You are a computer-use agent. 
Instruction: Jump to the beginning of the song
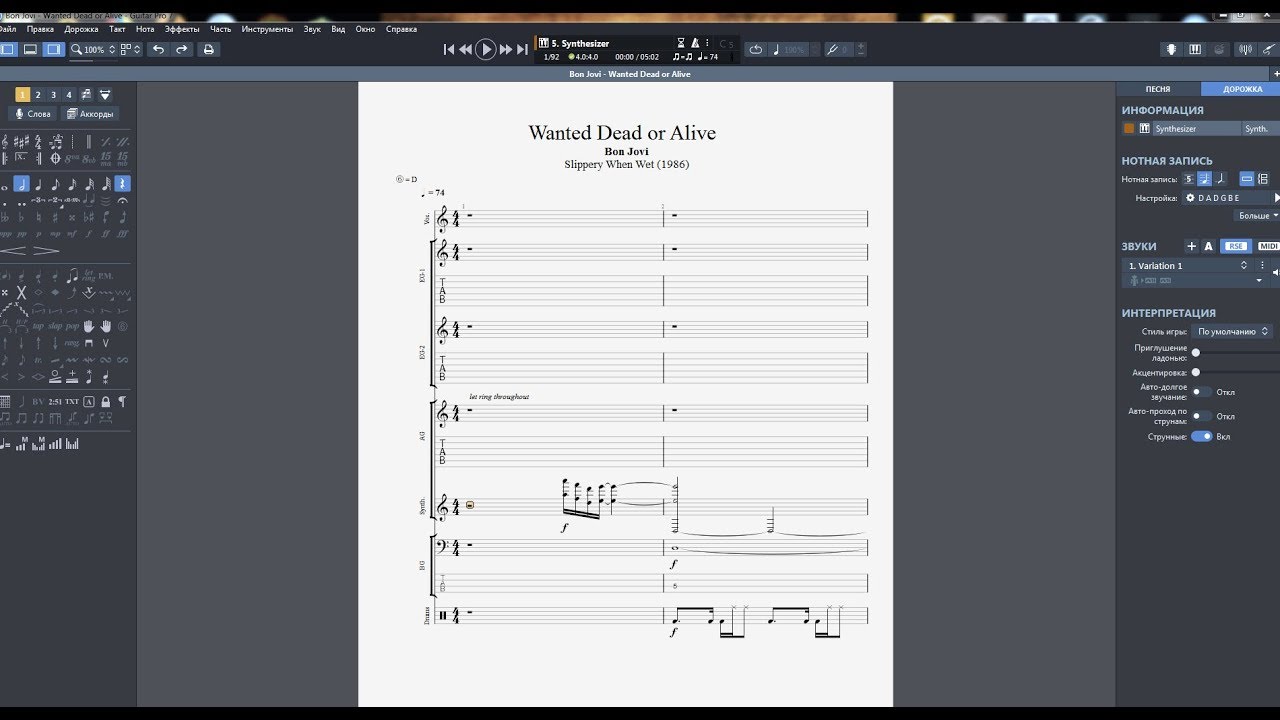[x=449, y=49]
